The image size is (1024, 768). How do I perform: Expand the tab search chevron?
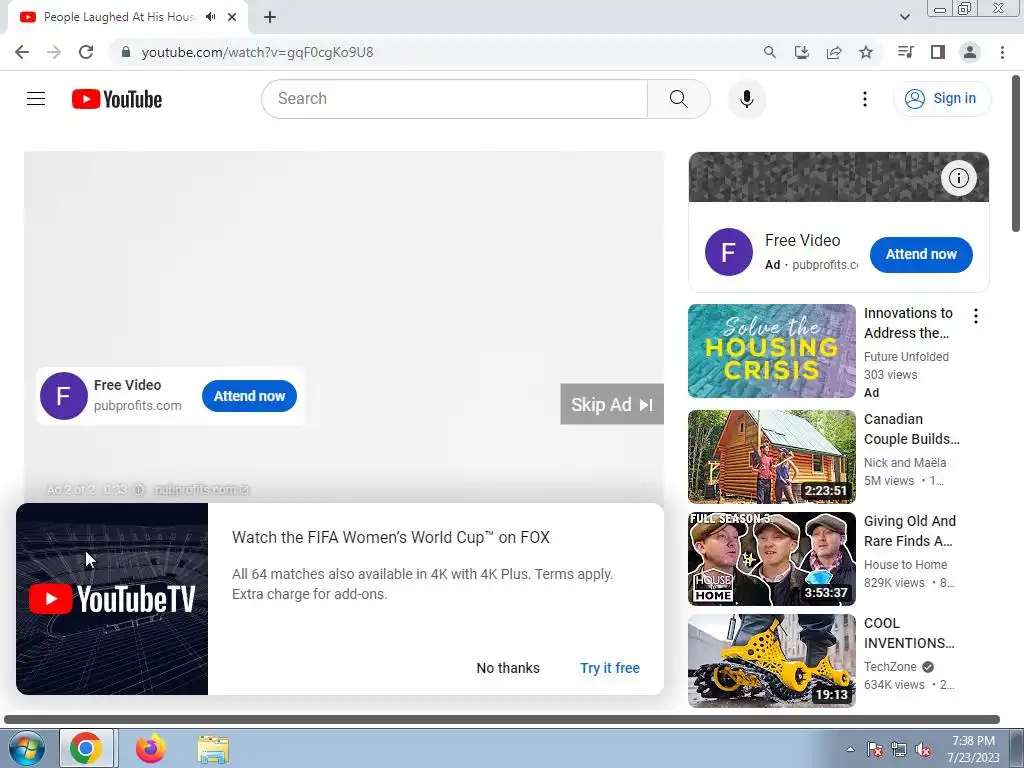coord(904,17)
